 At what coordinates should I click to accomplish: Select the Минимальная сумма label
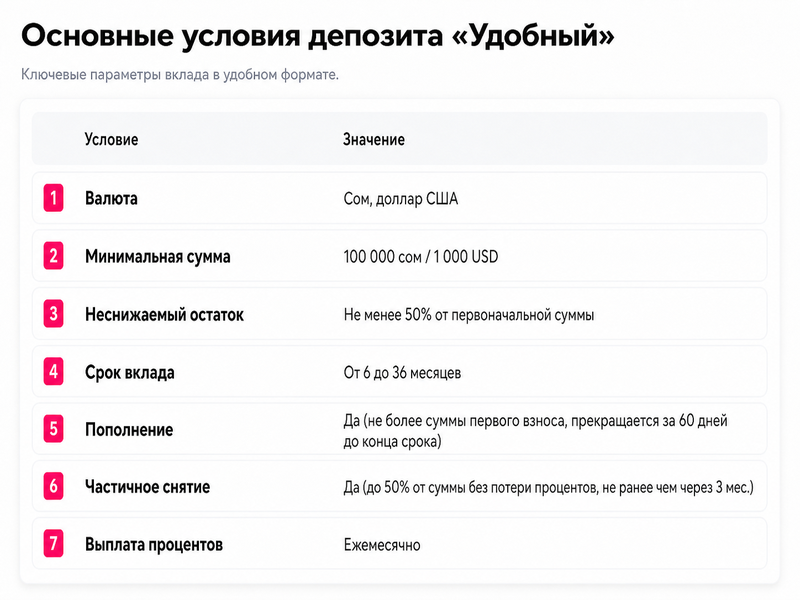point(158,256)
